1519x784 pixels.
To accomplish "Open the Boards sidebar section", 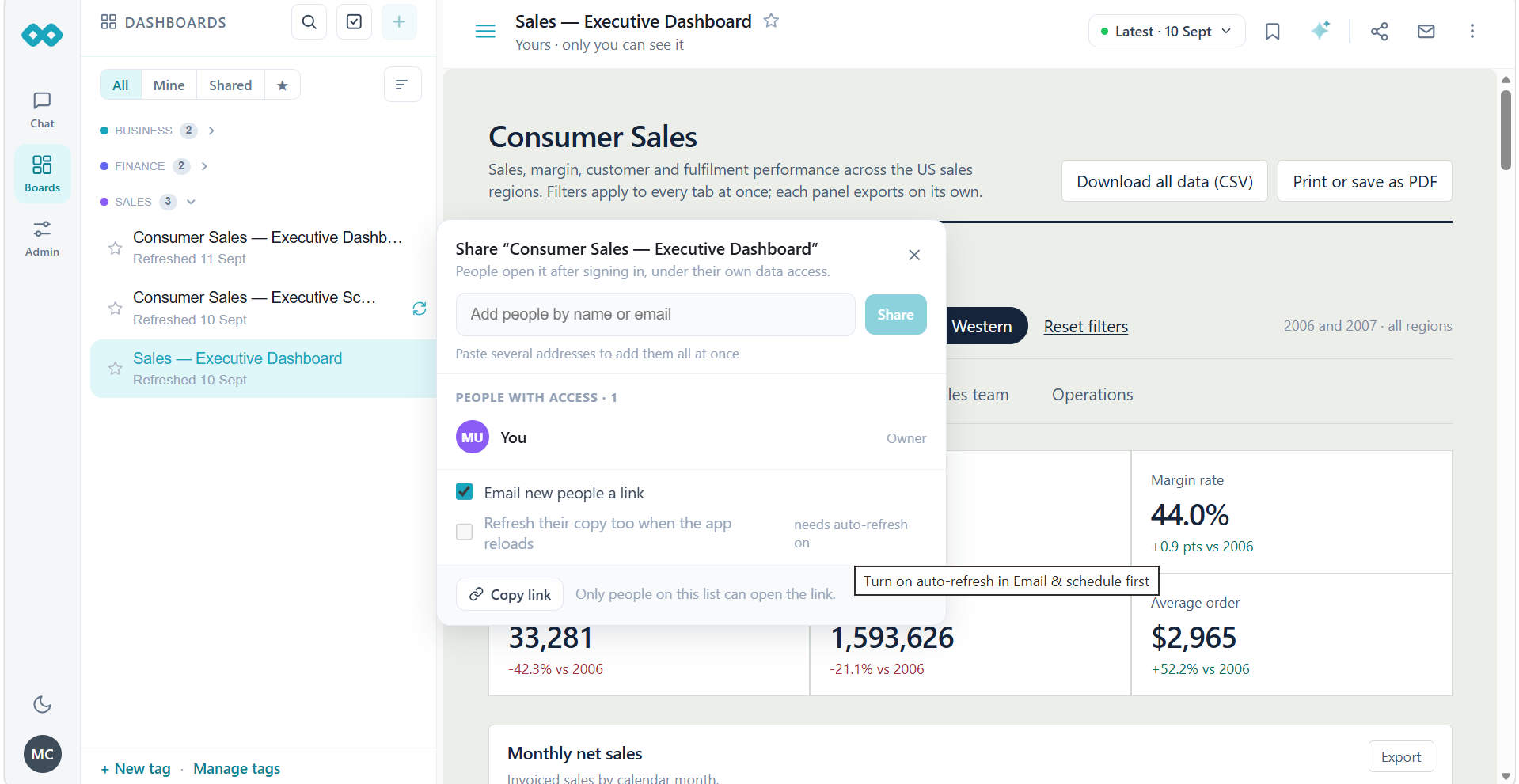I will [42, 173].
